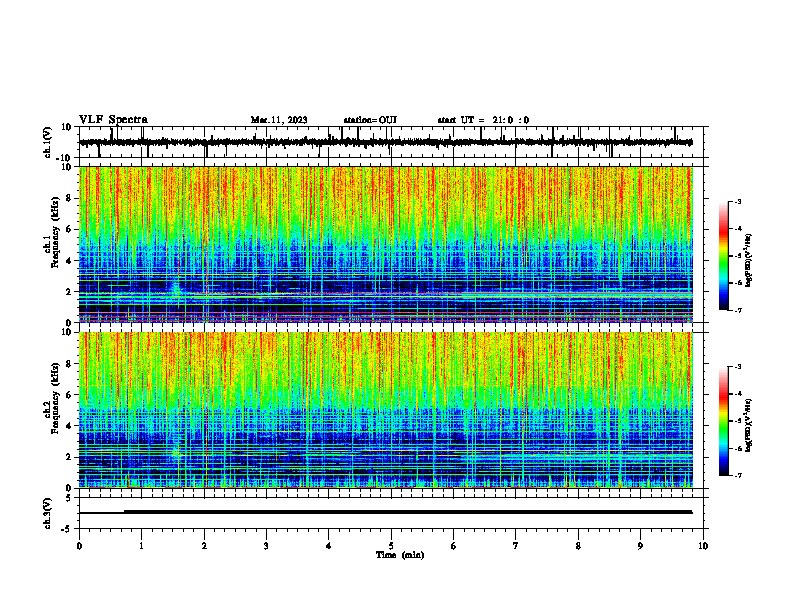Click the 'ch.3(V)' axis label
Screen dimensions: 792x612
tap(48, 513)
